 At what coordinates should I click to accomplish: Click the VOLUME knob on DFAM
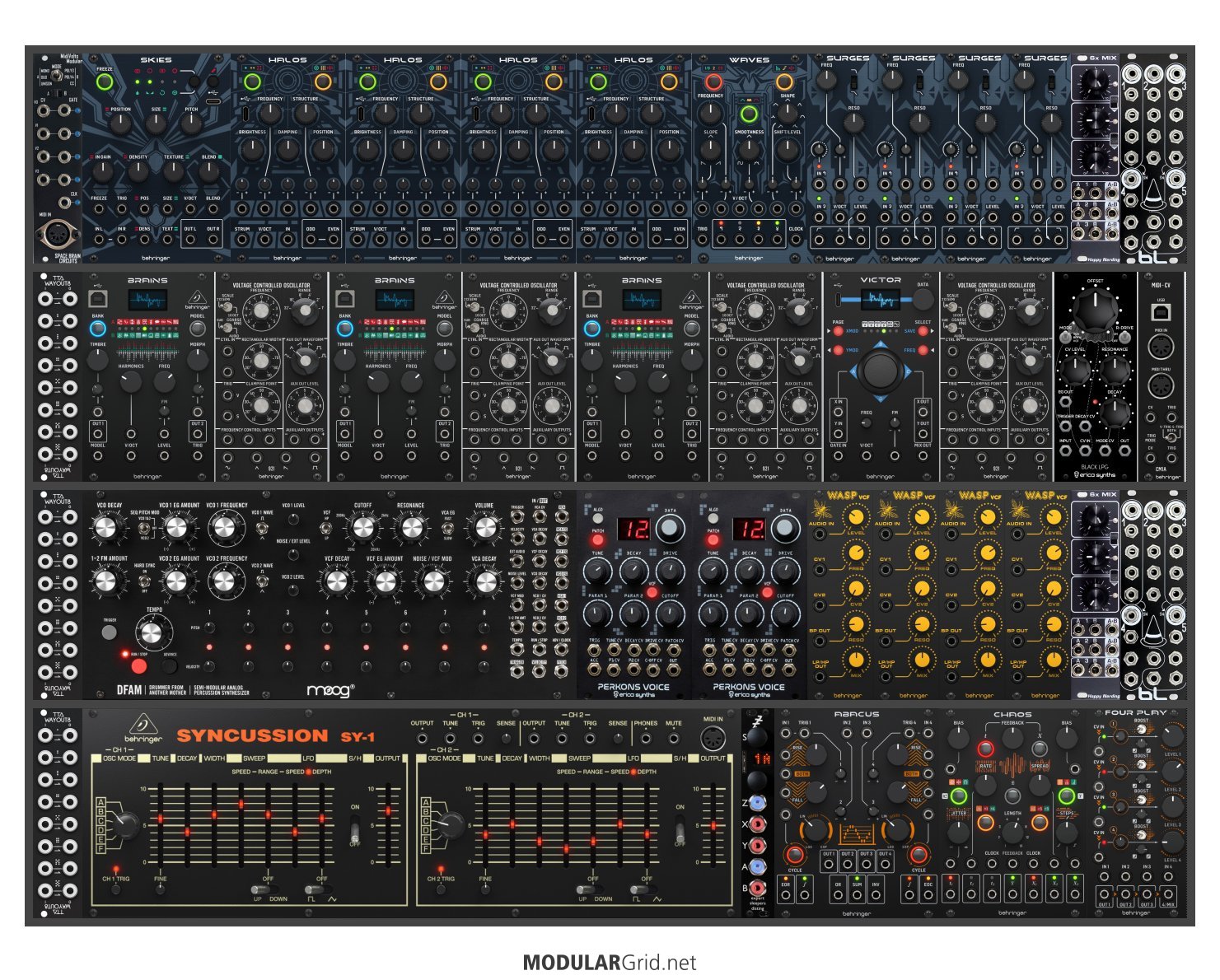point(484,528)
